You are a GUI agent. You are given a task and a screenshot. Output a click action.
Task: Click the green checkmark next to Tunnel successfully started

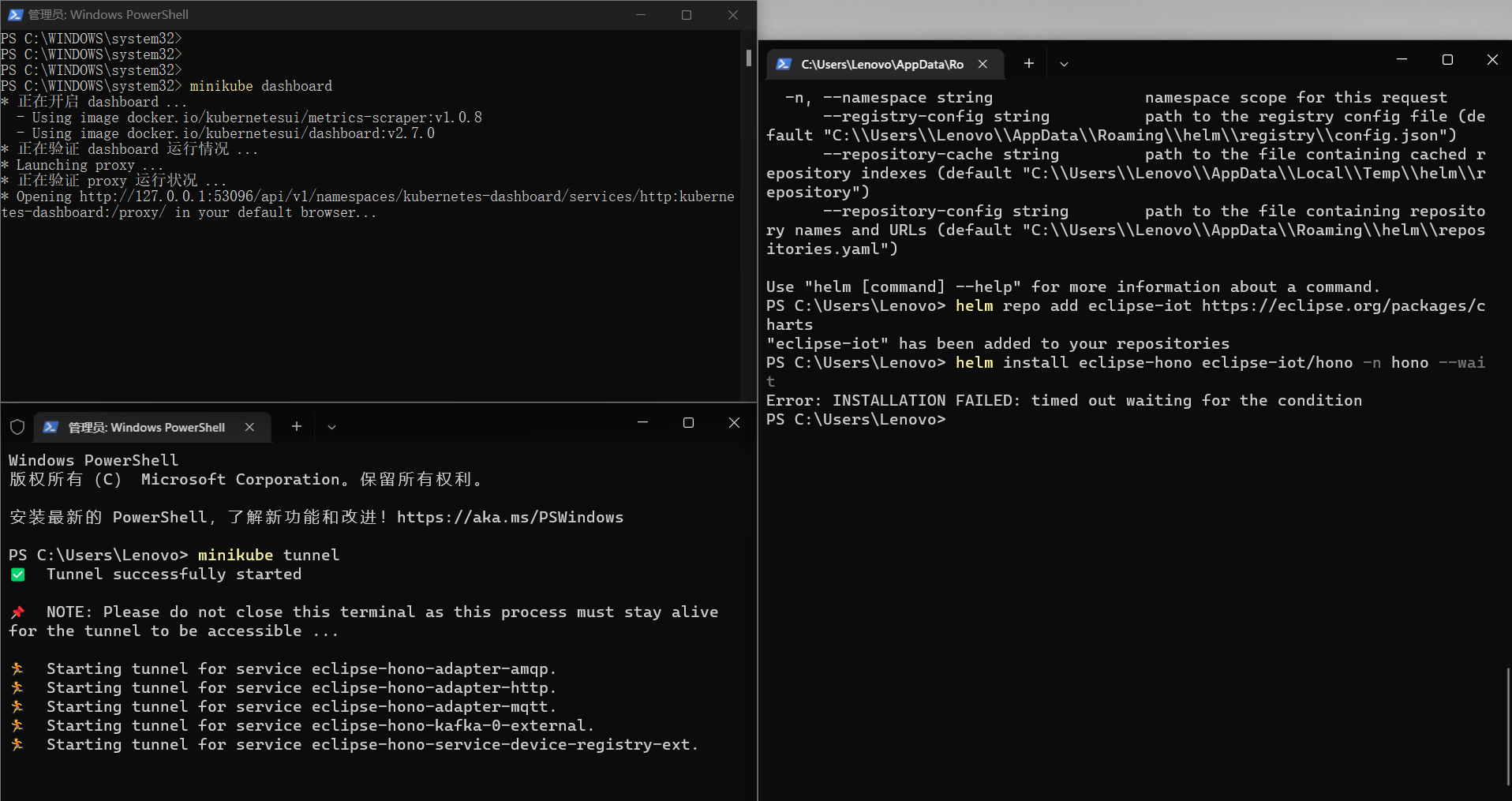point(17,575)
